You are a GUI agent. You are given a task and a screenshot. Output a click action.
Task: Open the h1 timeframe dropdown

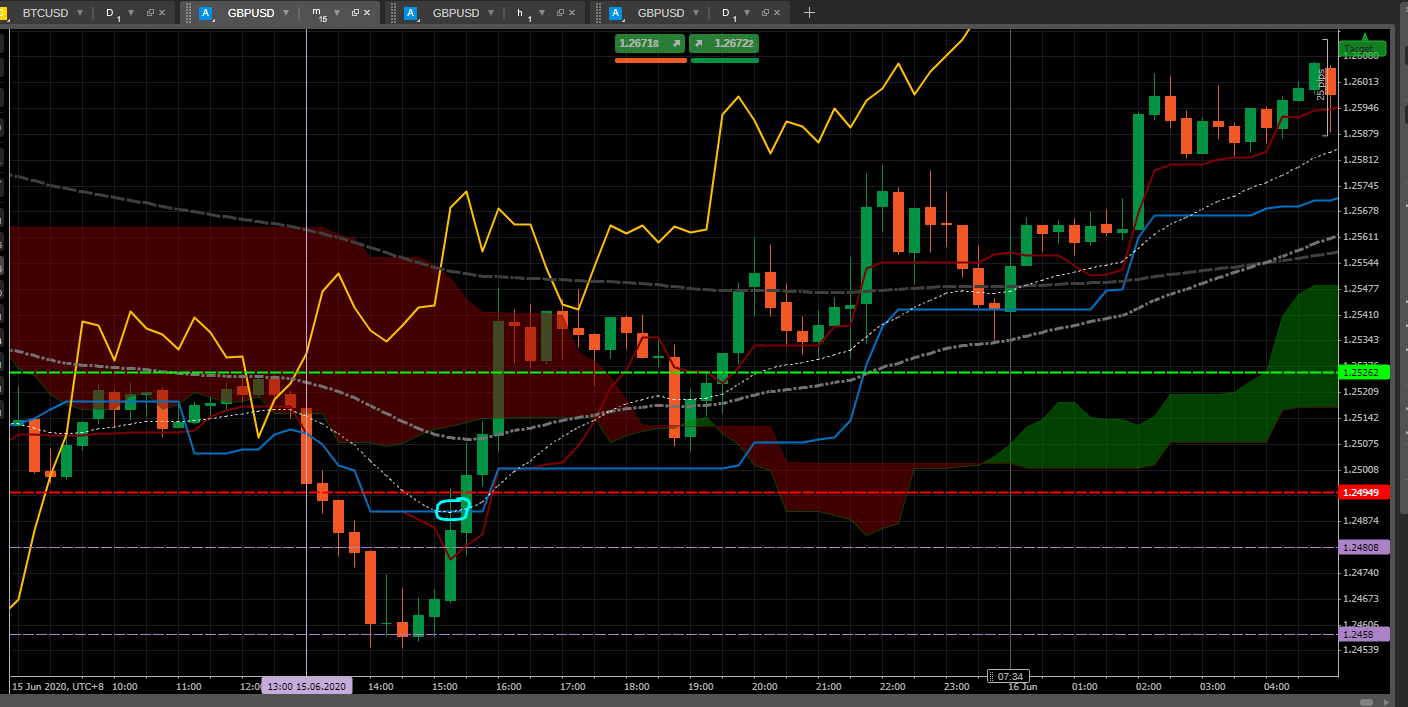click(x=541, y=13)
